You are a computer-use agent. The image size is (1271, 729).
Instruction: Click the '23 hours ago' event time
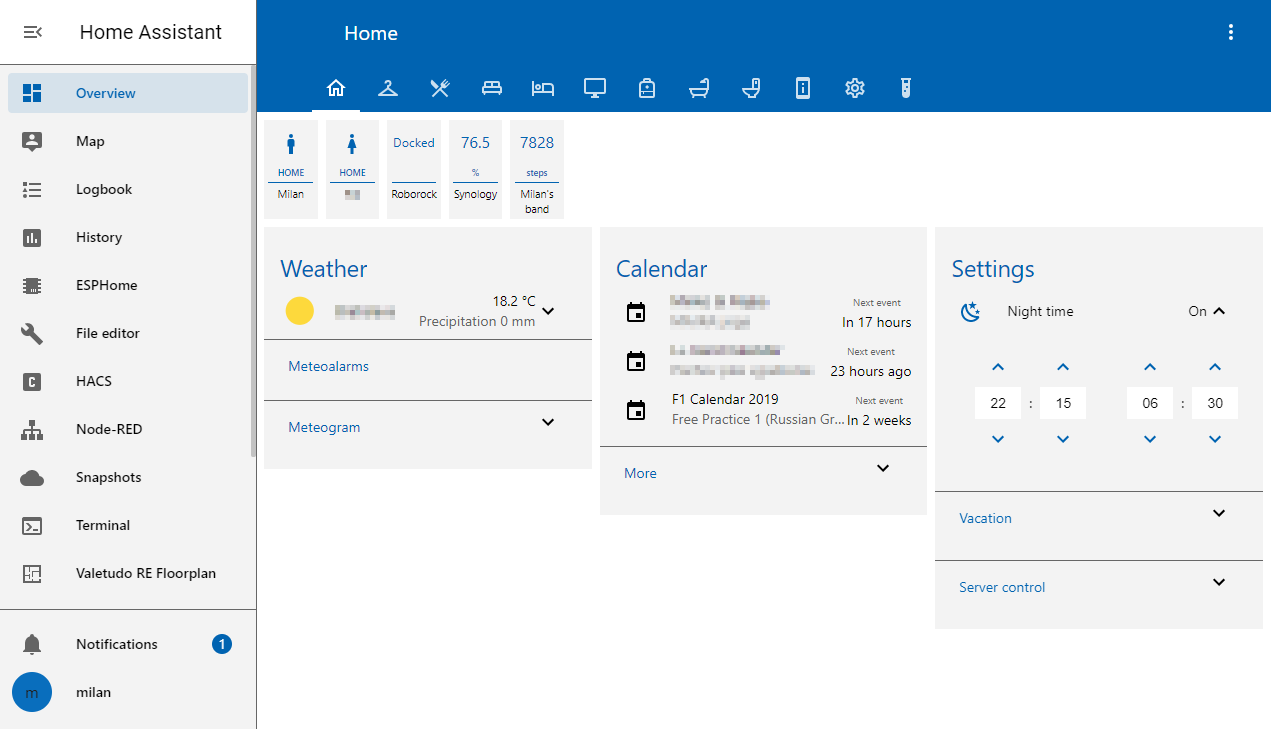coord(871,371)
